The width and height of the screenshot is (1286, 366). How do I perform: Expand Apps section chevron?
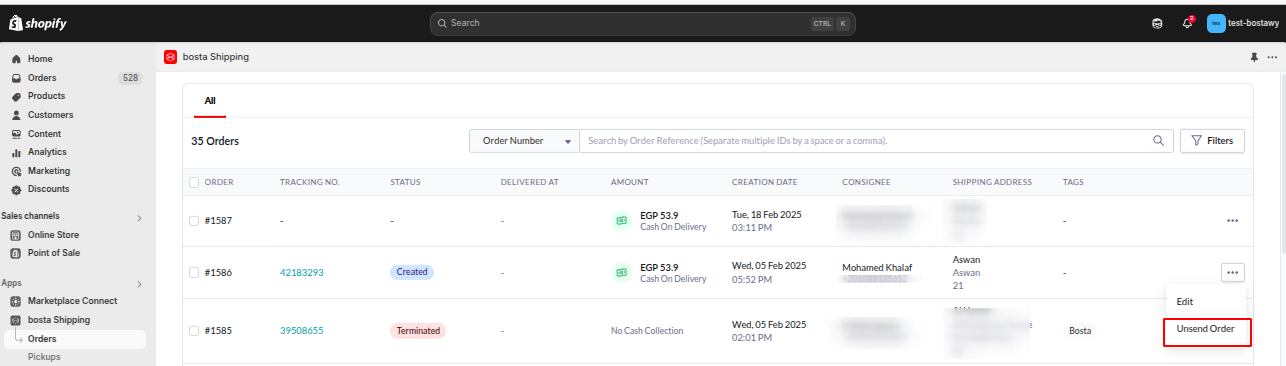[139, 284]
